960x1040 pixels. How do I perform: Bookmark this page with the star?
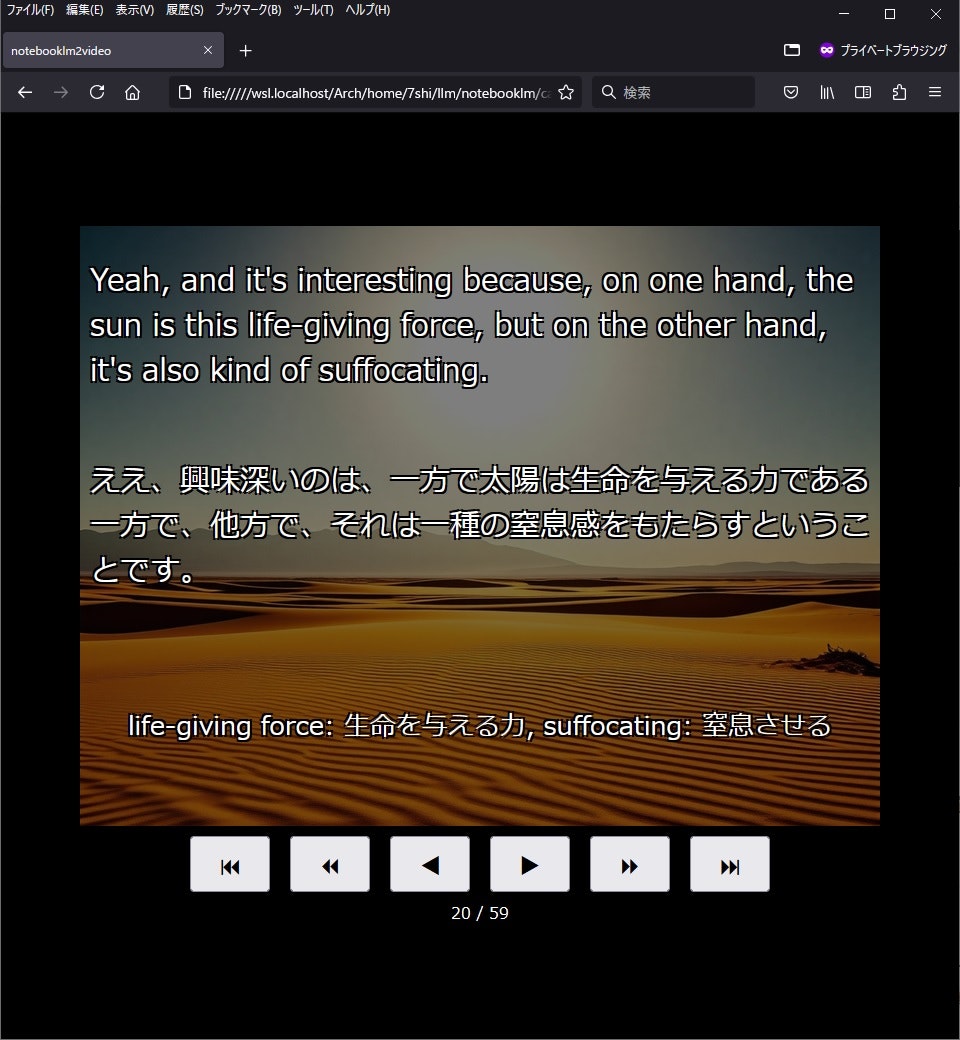coord(566,92)
